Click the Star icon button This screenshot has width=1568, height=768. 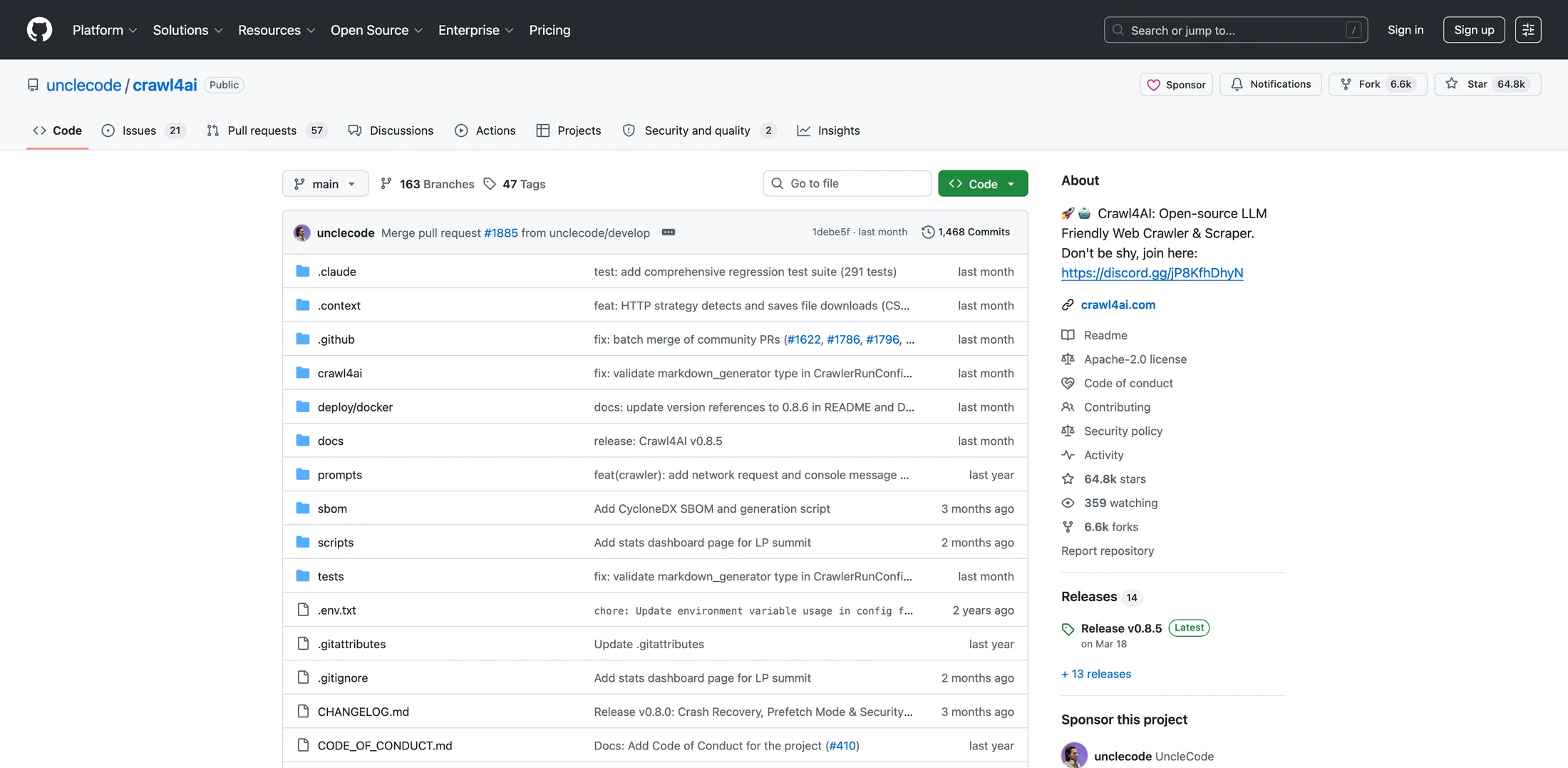1487,84
